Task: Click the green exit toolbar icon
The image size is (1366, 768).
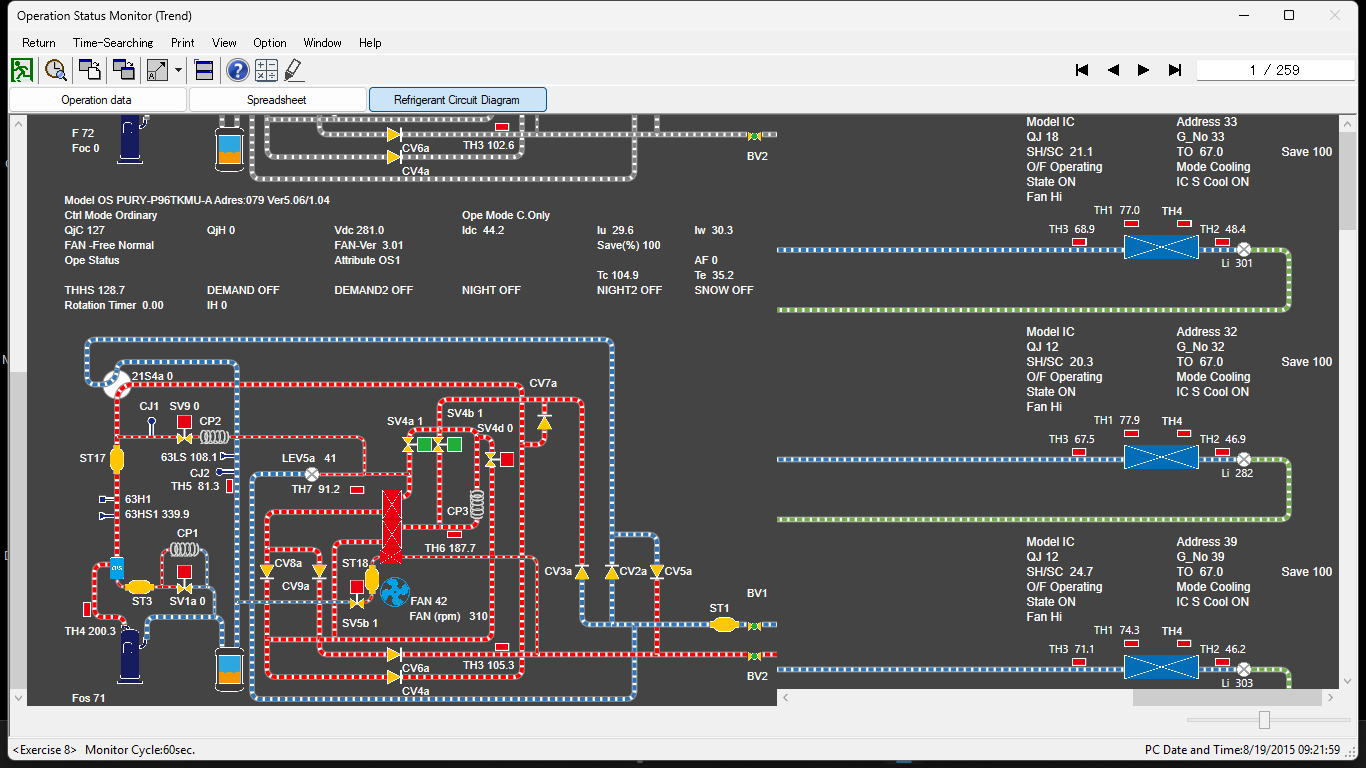Action: click(x=21, y=70)
